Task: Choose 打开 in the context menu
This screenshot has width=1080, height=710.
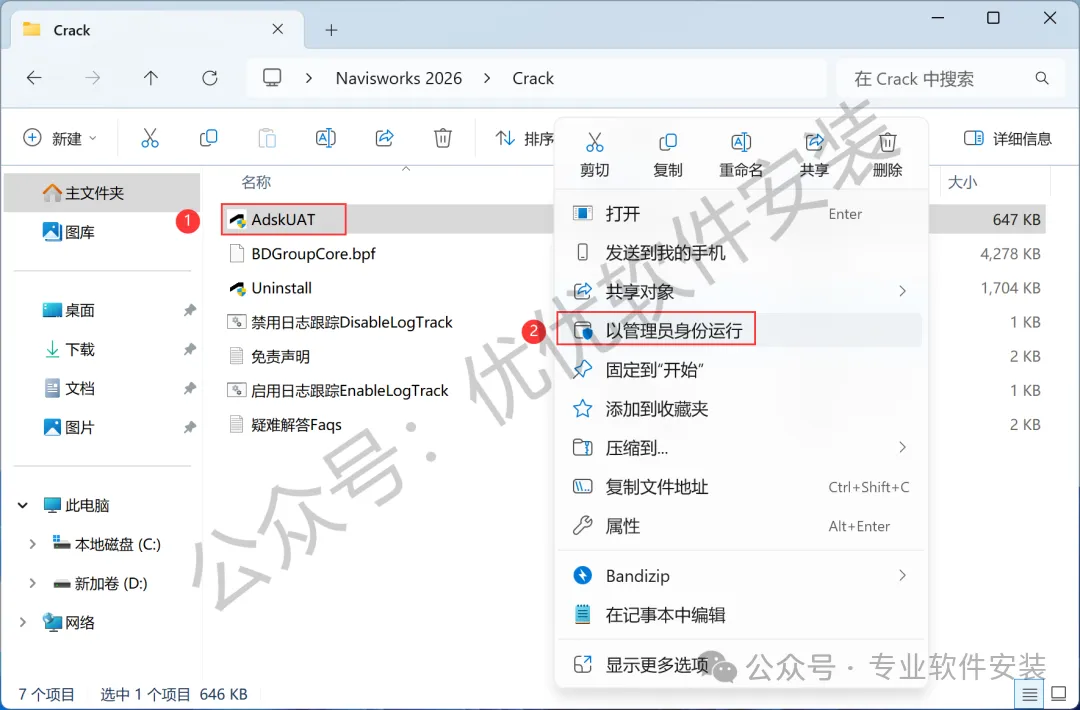Action: 741,213
